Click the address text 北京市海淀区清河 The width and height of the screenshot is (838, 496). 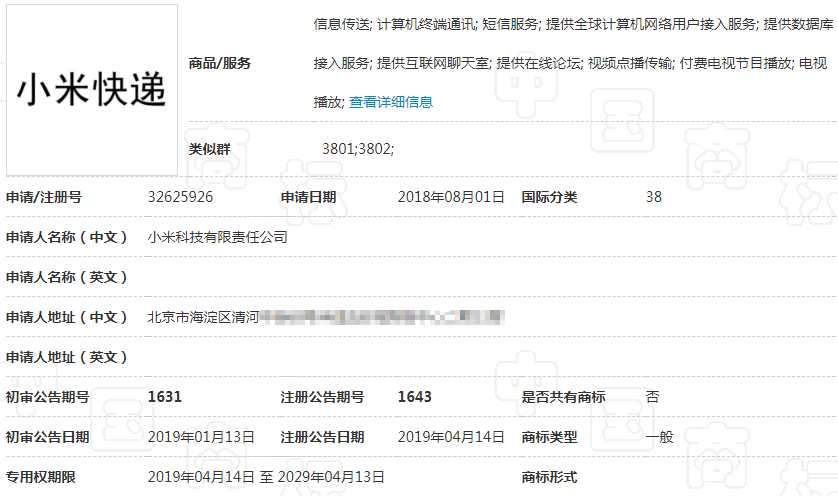pyautogui.click(x=203, y=317)
